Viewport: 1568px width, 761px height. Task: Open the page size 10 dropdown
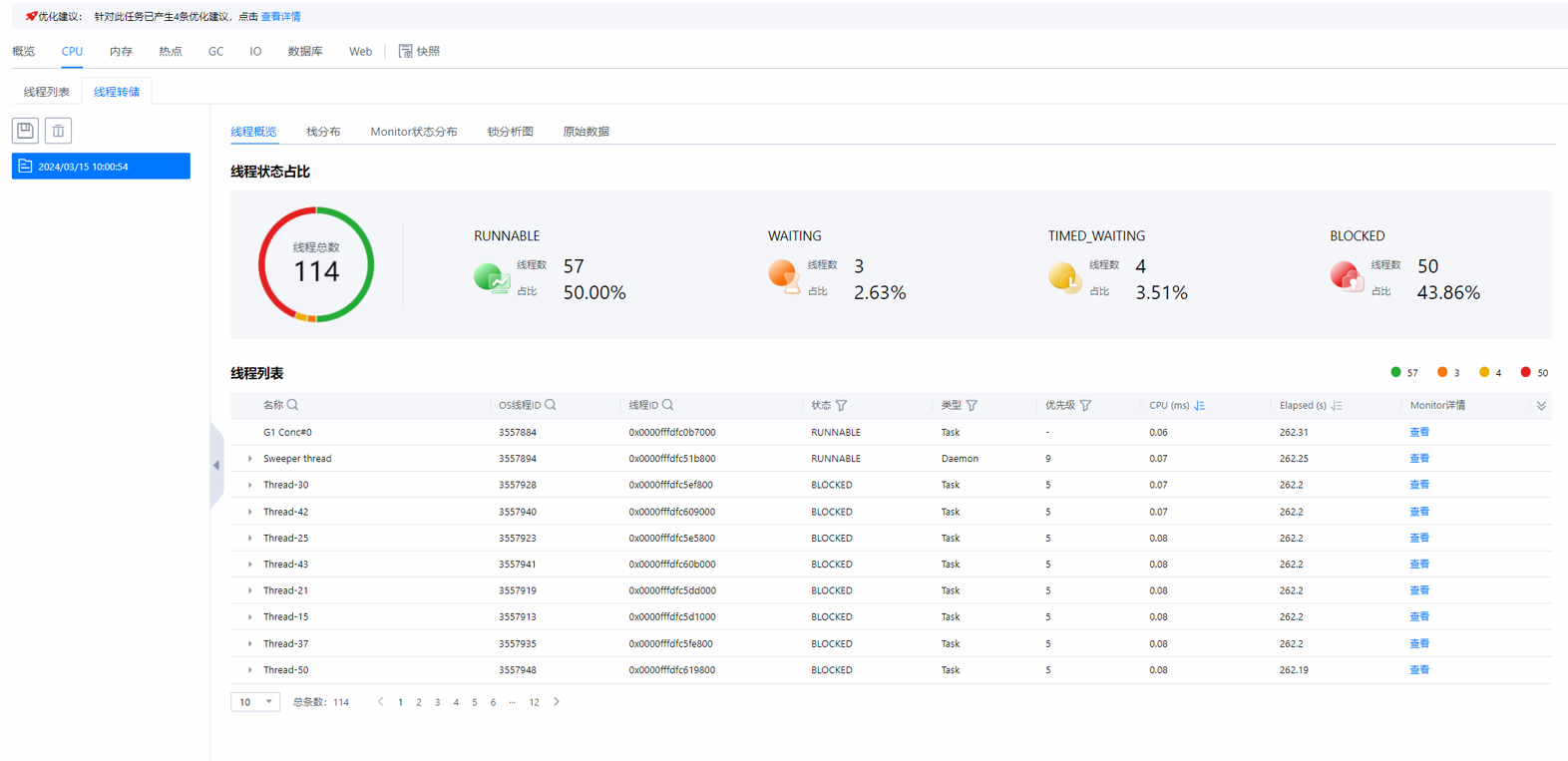coord(255,702)
